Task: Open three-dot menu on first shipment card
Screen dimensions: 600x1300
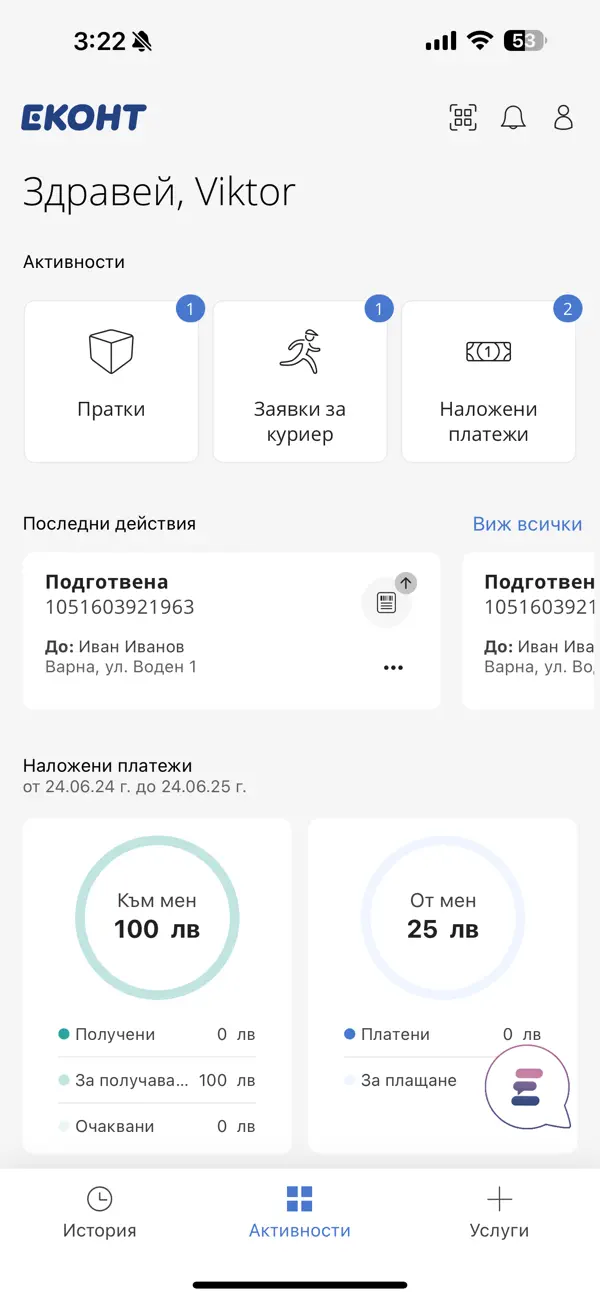Action: [x=393, y=668]
